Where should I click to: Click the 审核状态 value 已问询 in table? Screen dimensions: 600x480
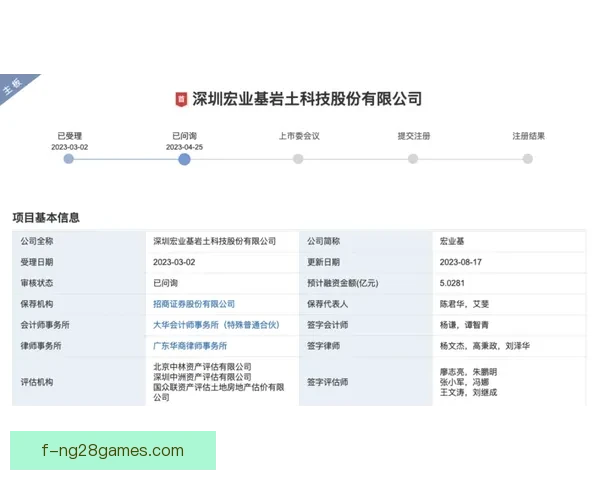pyautogui.click(x=166, y=283)
